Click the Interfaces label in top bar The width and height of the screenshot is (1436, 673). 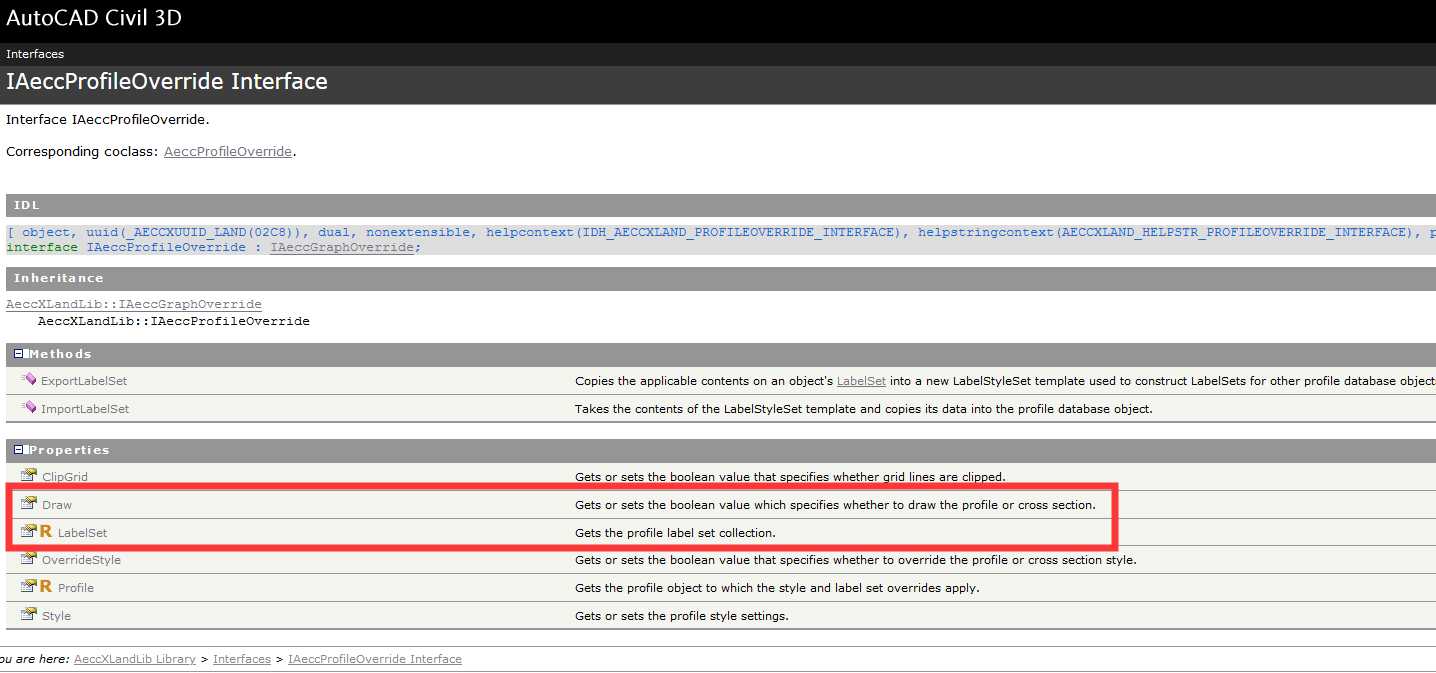click(35, 54)
